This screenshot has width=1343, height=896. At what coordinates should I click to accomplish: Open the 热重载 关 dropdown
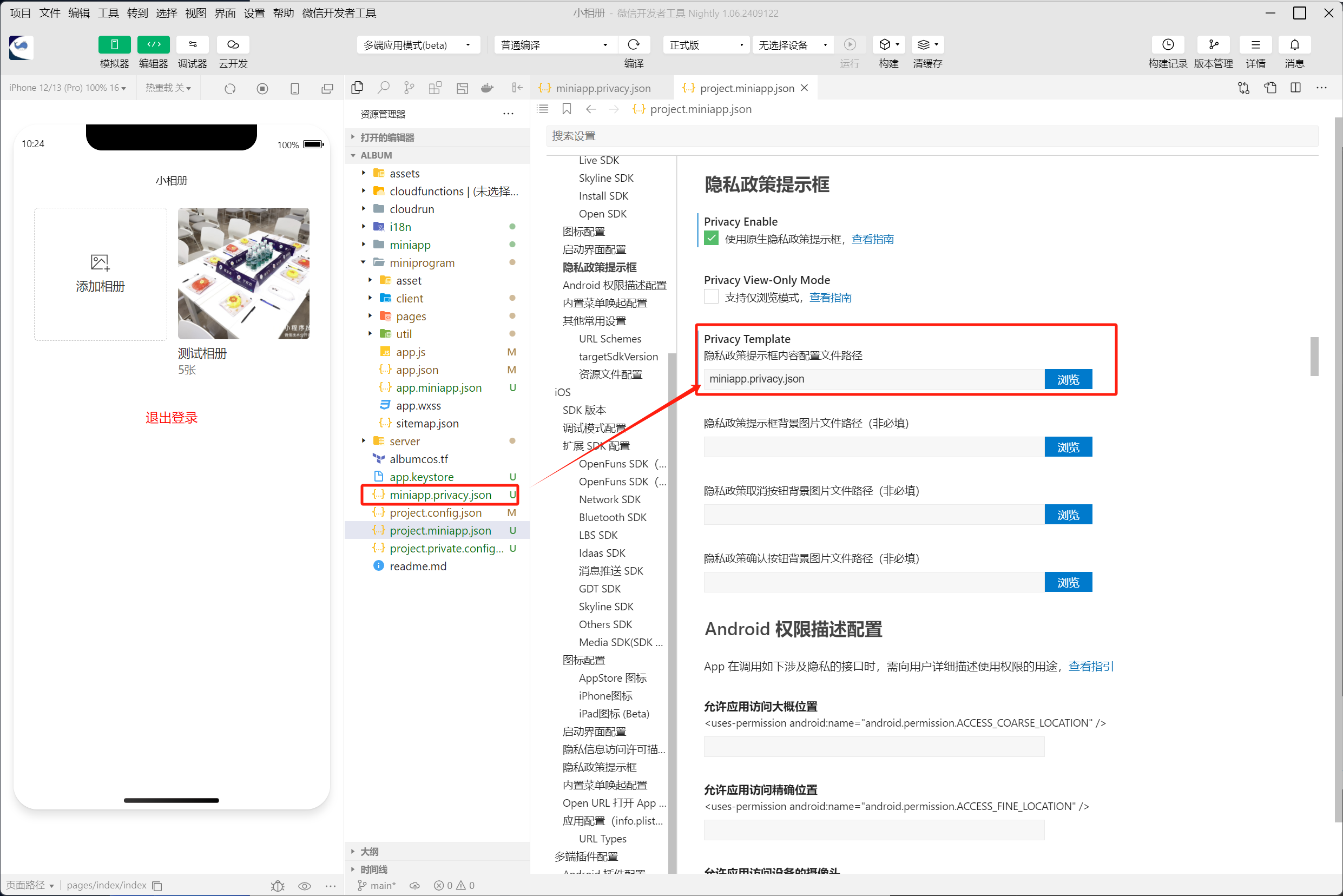coord(168,88)
